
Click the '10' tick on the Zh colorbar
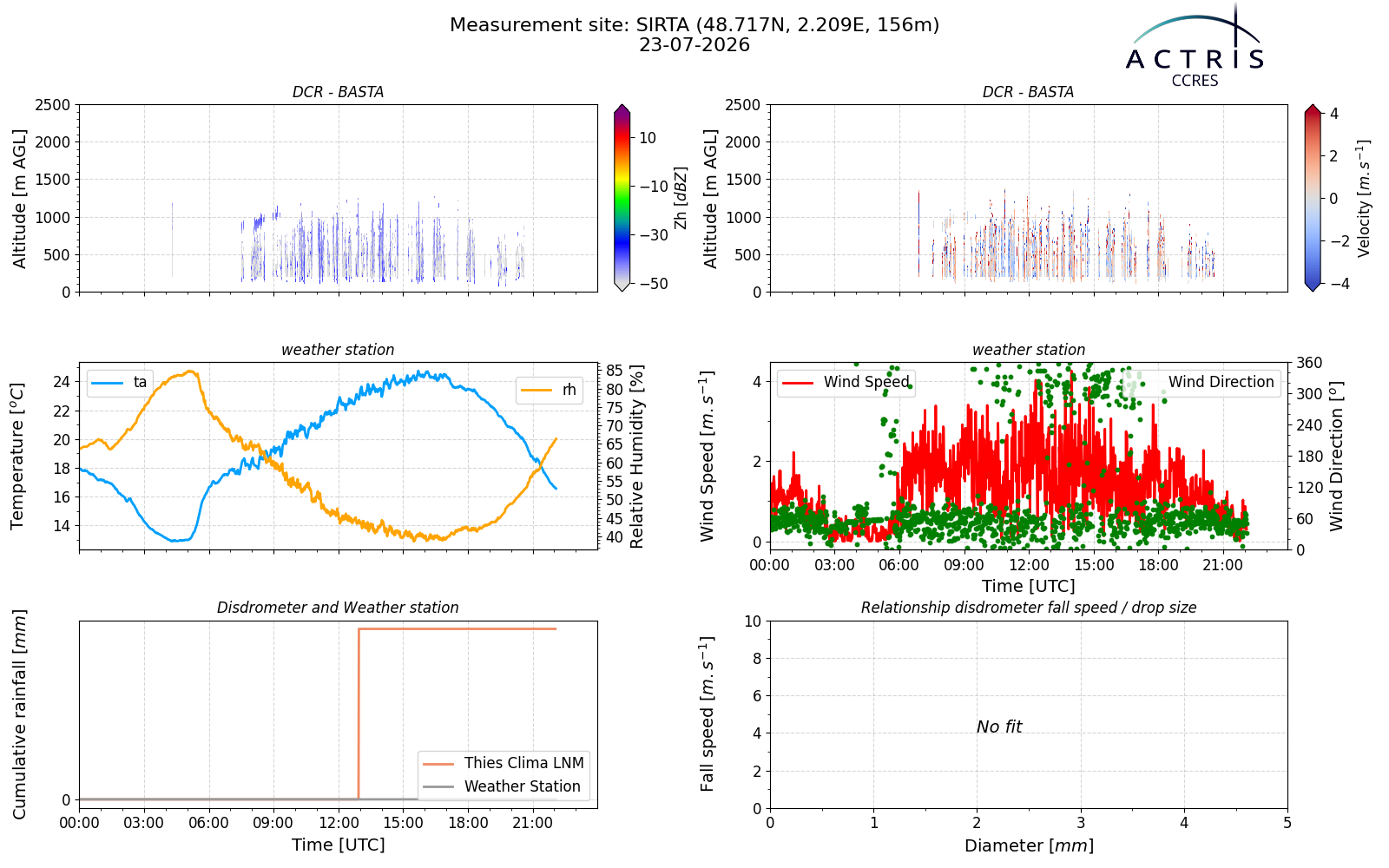point(648,138)
